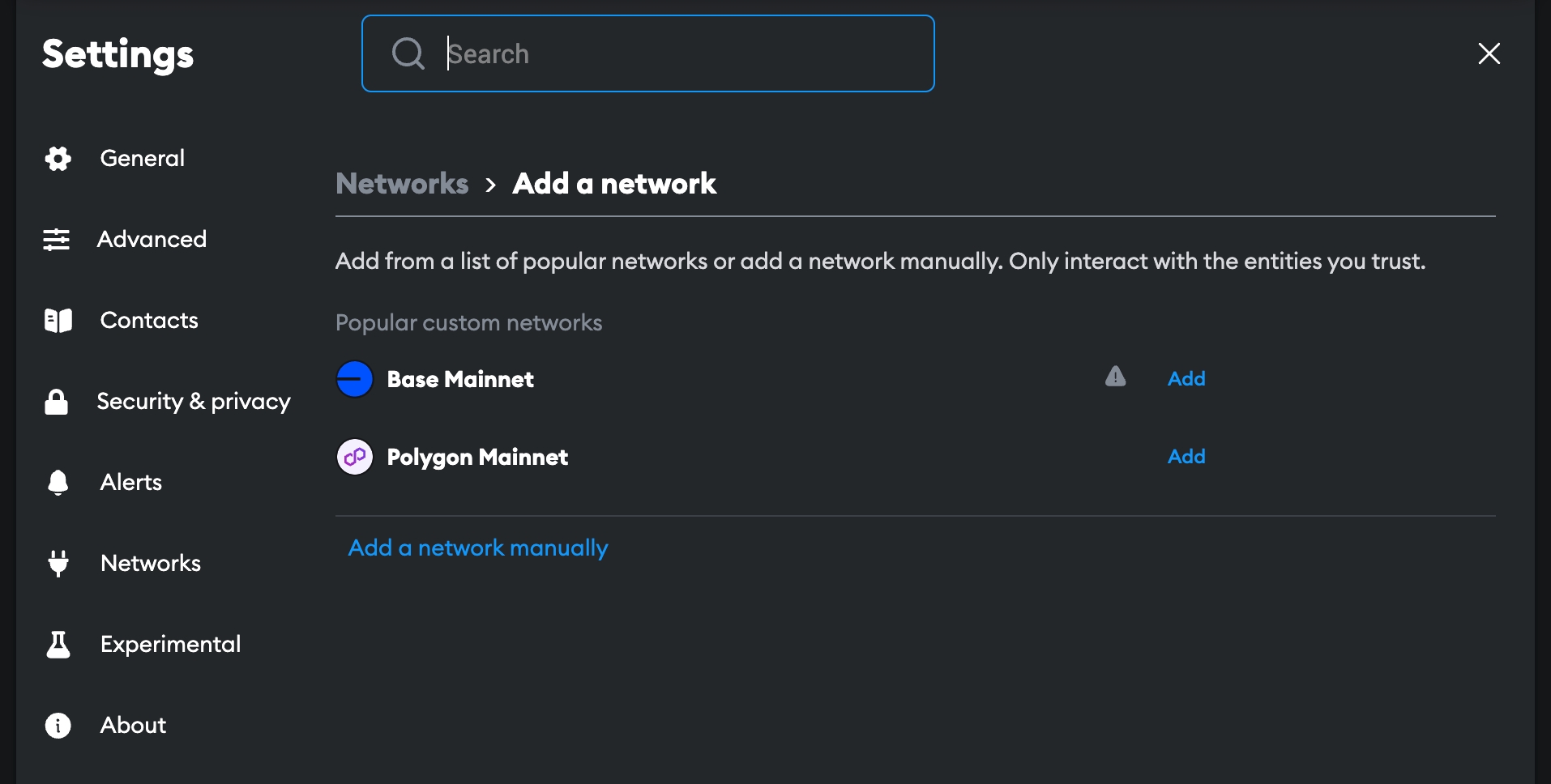Viewport: 1551px width, 784px height.
Task: Click the Base Mainnet logo icon
Action: (x=355, y=379)
